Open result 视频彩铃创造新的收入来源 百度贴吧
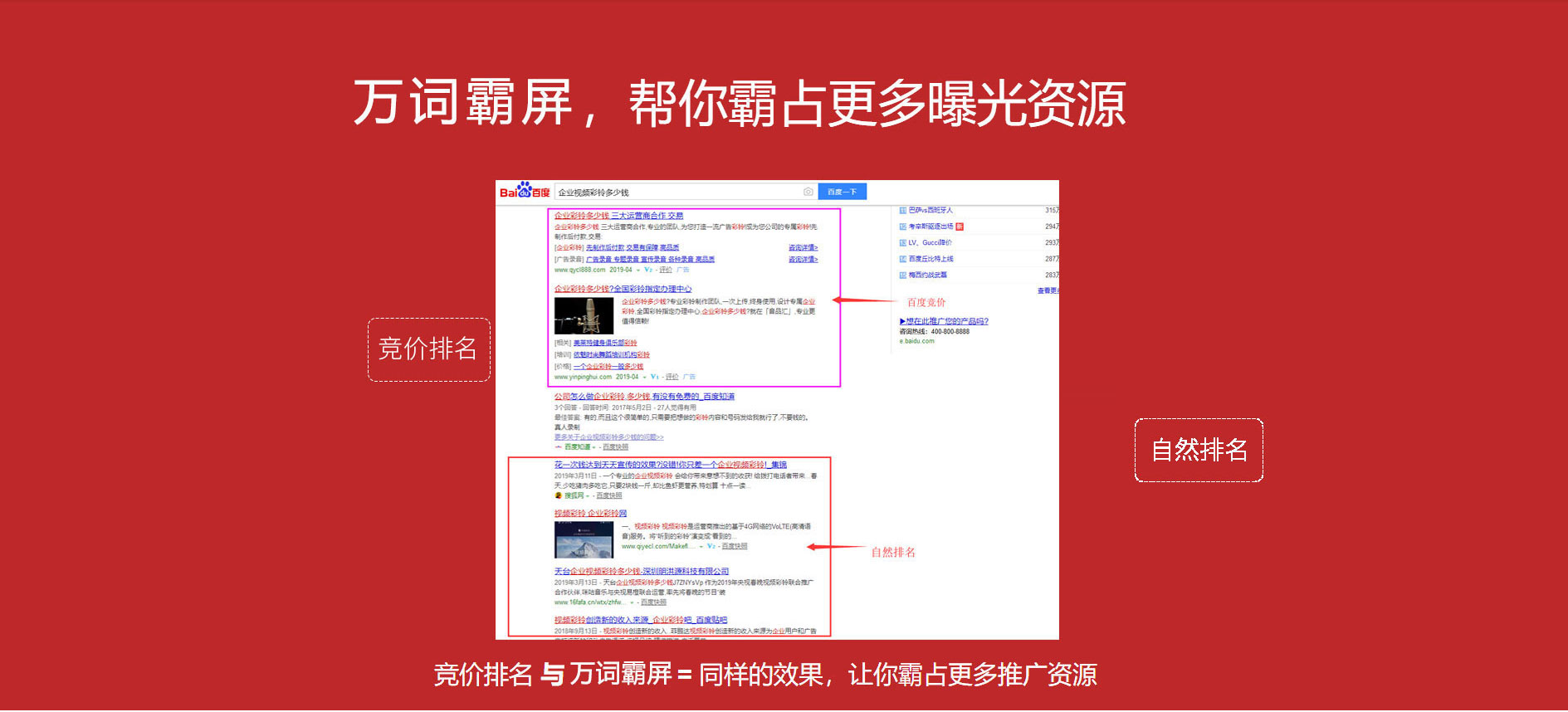Screen dimensions: 1568x712 641,620
